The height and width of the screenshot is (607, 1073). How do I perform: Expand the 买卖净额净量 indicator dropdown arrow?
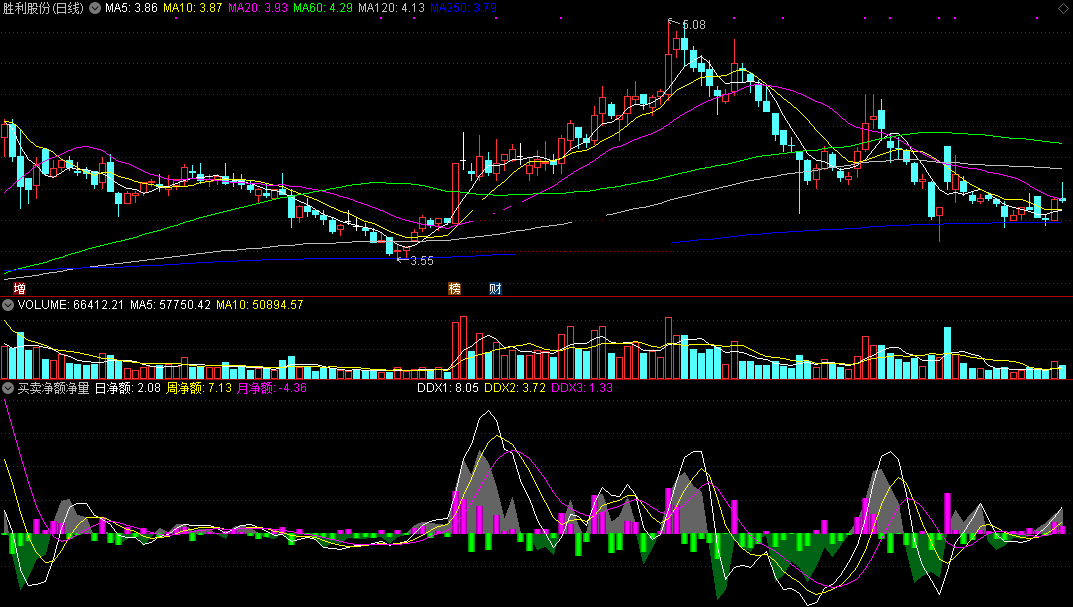tap(8, 388)
